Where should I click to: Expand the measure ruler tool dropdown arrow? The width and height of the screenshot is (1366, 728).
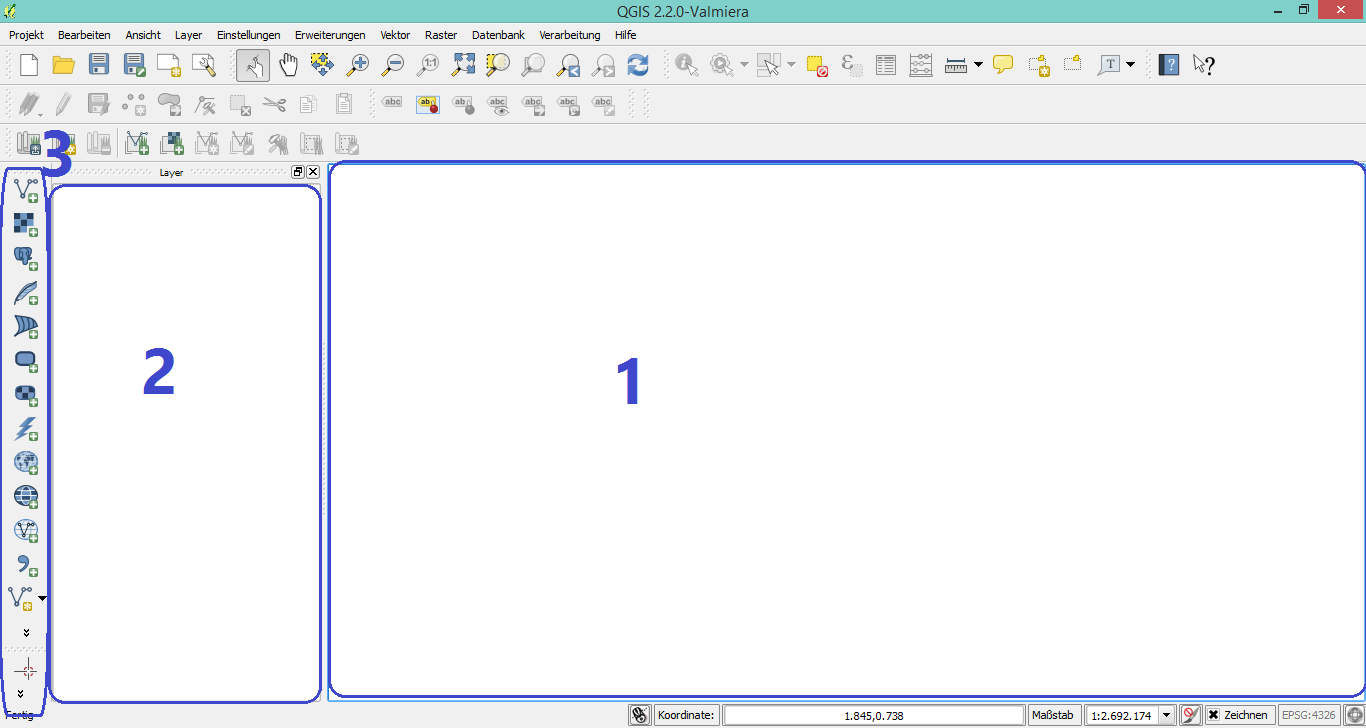[978, 66]
